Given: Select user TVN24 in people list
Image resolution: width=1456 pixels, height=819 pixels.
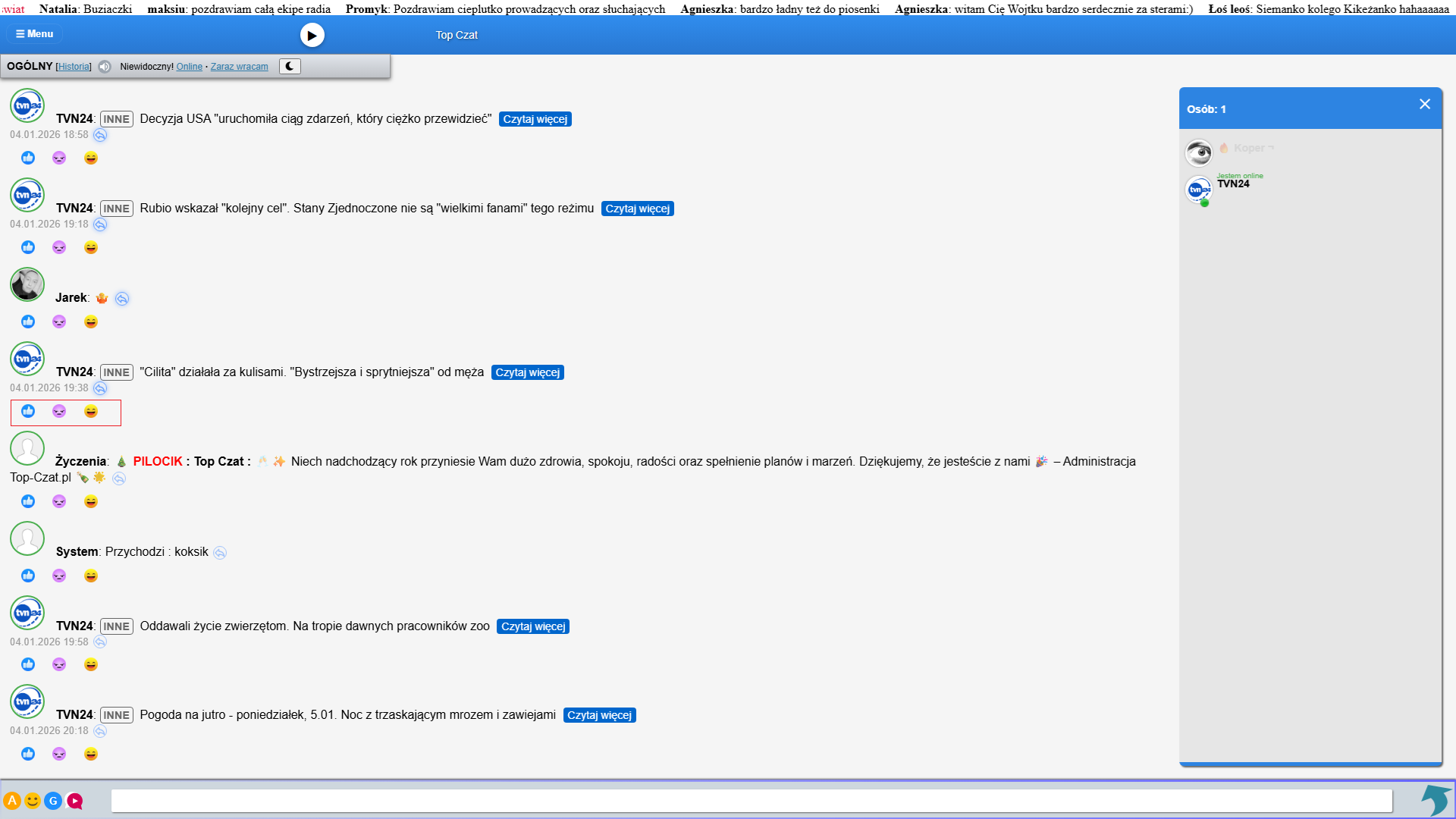Looking at the screenshot, I should click(1233, 184).
